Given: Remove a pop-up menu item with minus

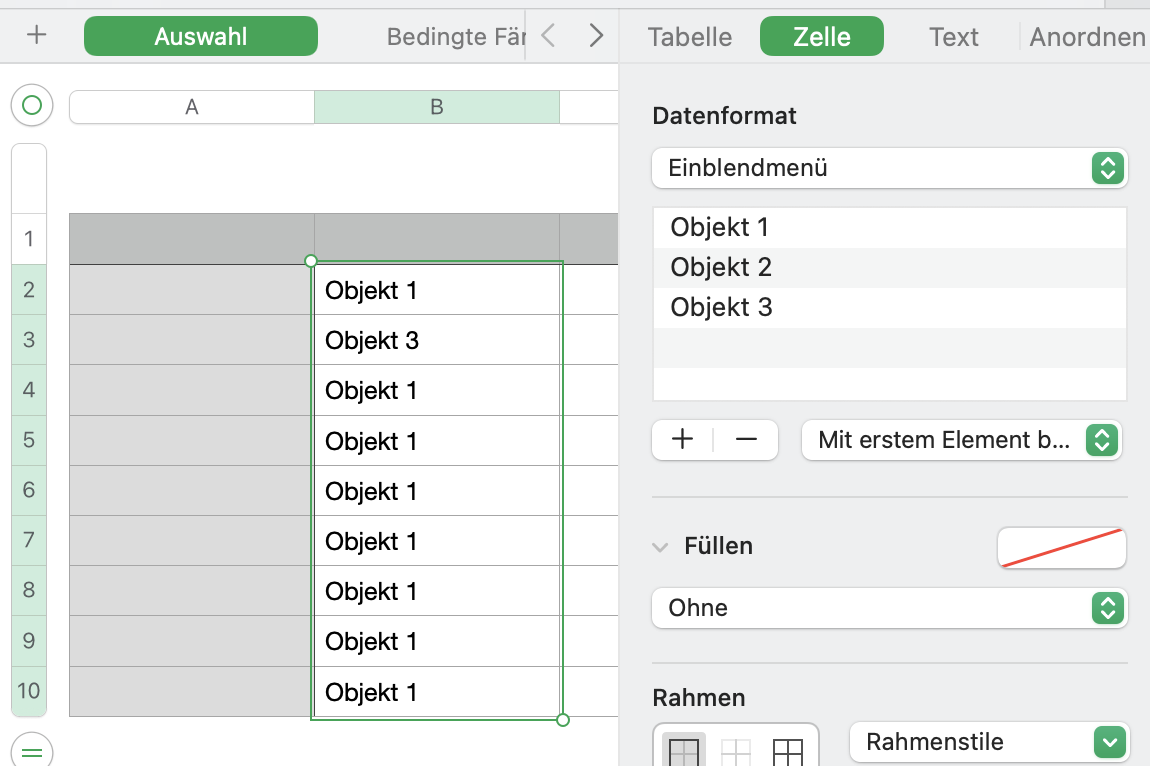Looking at the screenshot, I should coord(746,440).
